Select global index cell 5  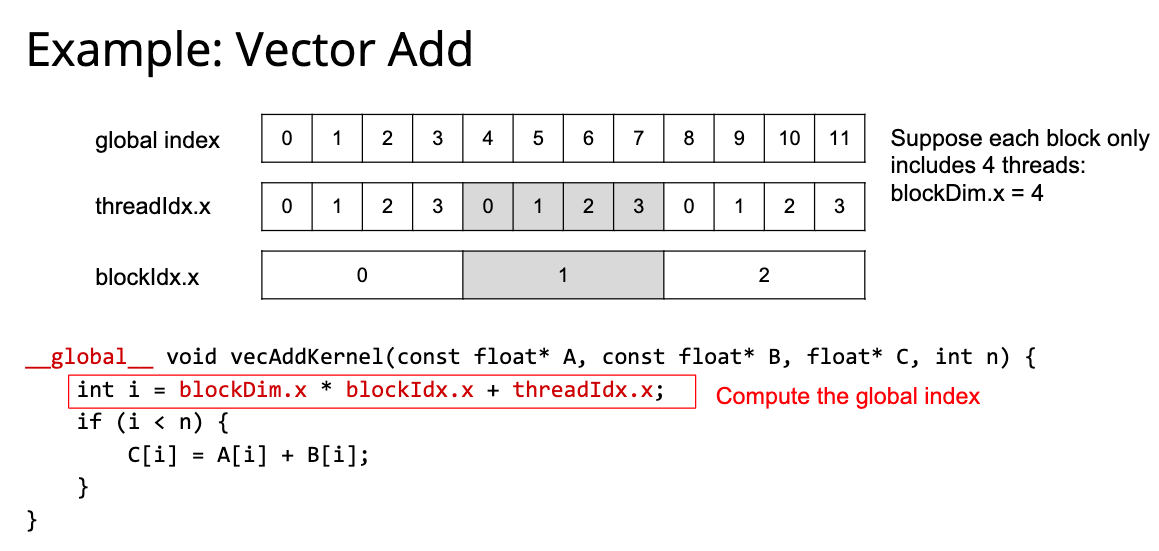538,138
